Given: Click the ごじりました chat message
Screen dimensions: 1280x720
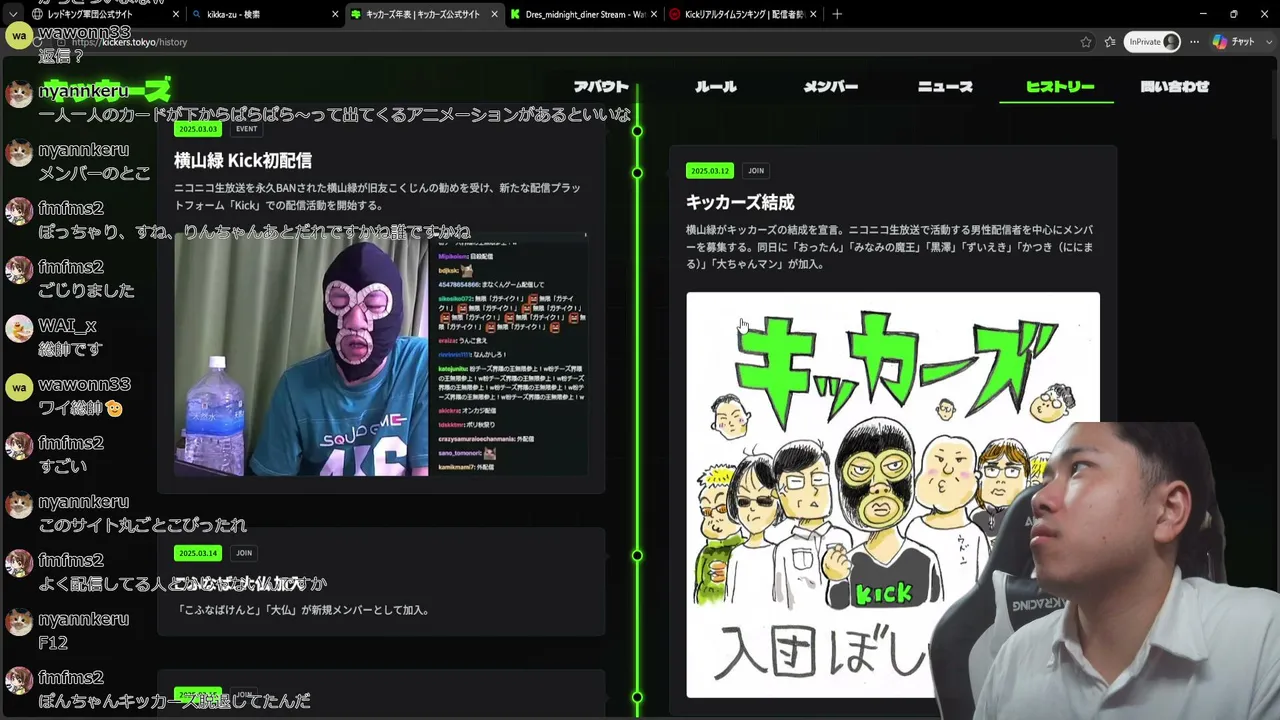Looking at the screenshot, I should coord(86,290).
